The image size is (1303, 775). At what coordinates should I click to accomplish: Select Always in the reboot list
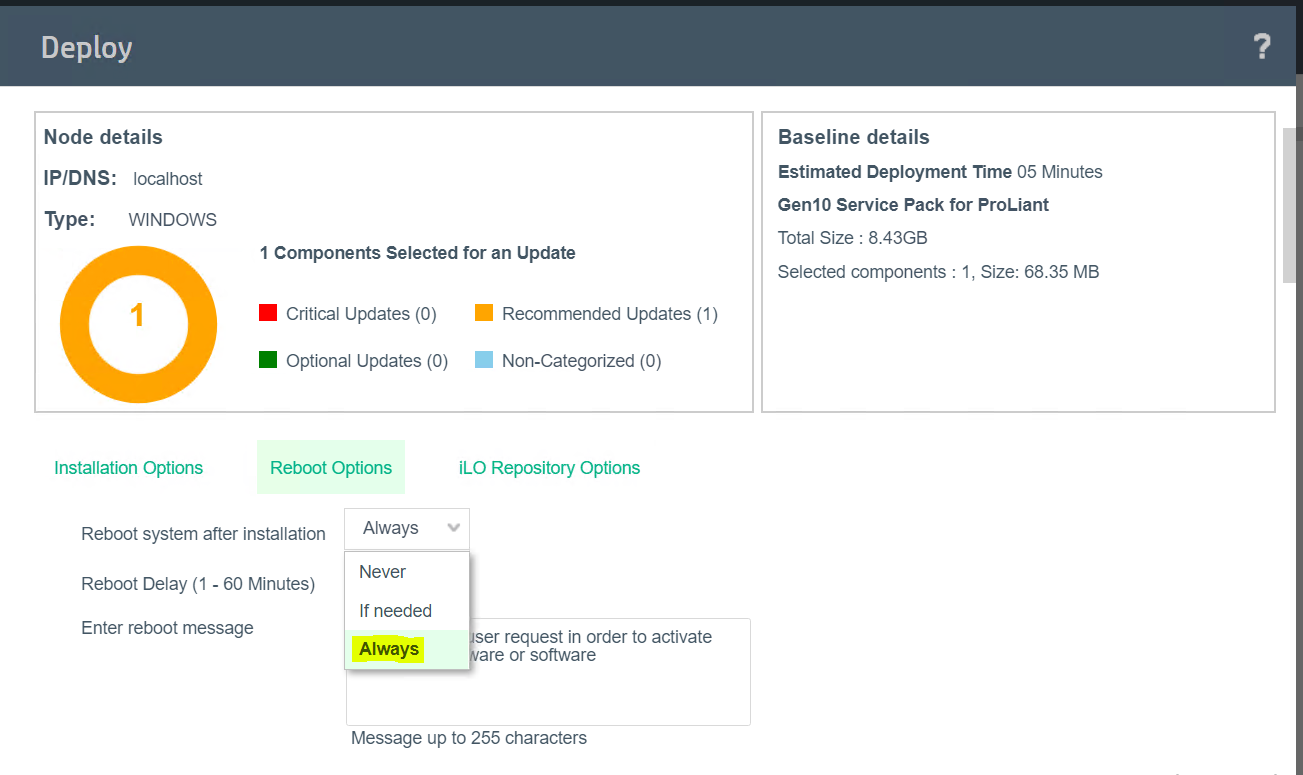pyautogui.click(x=390, y=650)
